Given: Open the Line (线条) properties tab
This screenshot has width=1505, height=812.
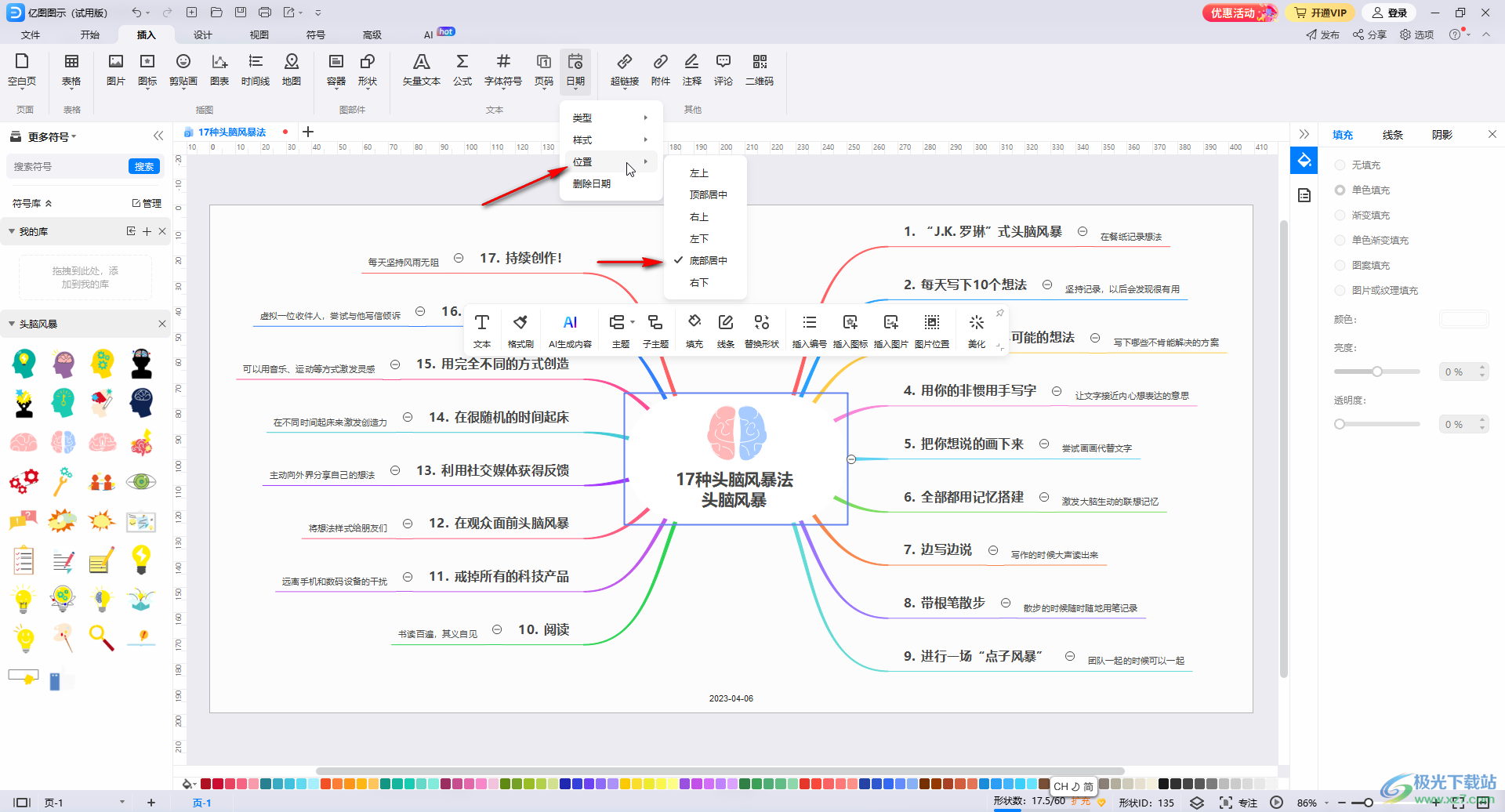Looking at the screenshot, I should pyautogui.click(x=1392, y=135).
